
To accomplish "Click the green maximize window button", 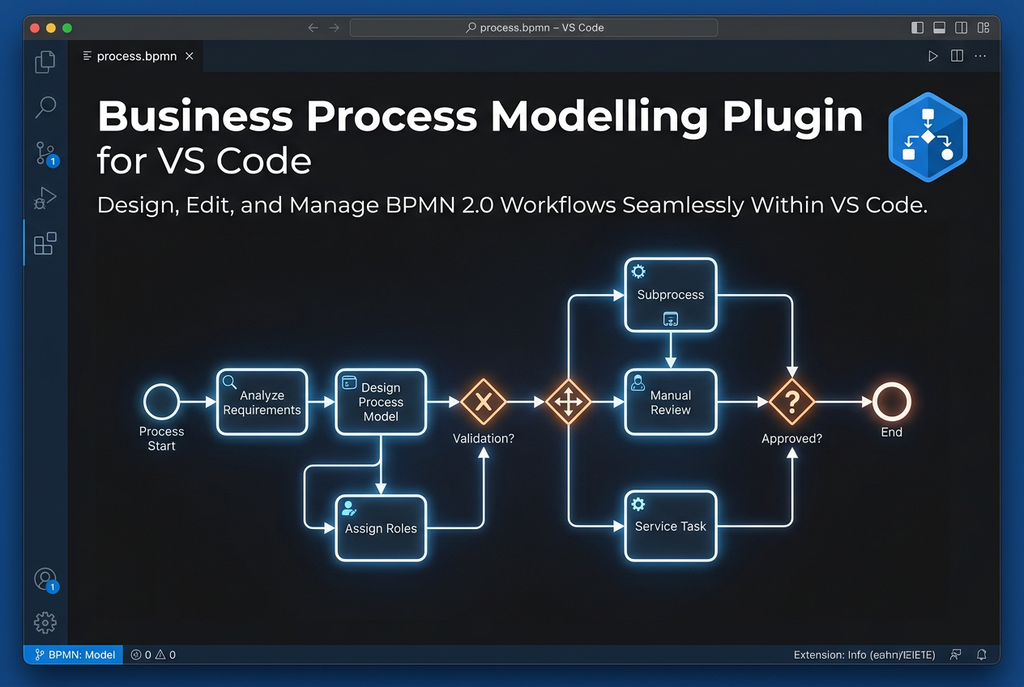I will point(67,28).
